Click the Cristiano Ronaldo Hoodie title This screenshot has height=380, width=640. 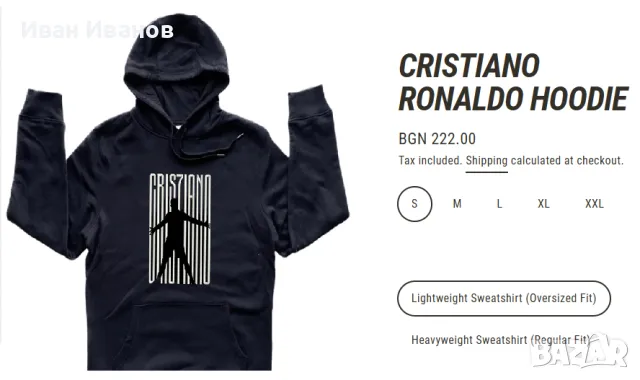[x=513, y=82]
